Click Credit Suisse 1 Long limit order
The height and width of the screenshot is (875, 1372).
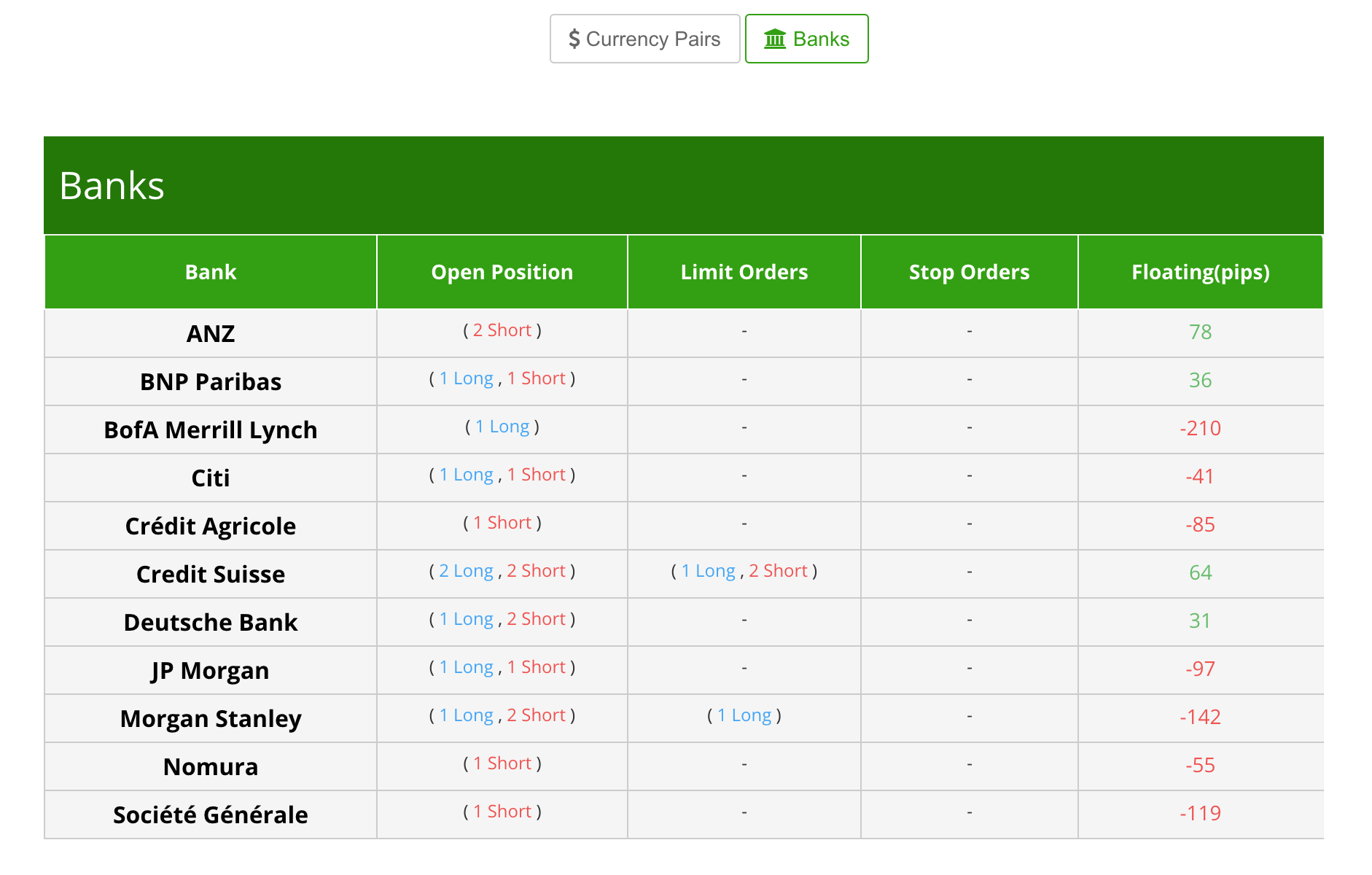click(709, 571)
